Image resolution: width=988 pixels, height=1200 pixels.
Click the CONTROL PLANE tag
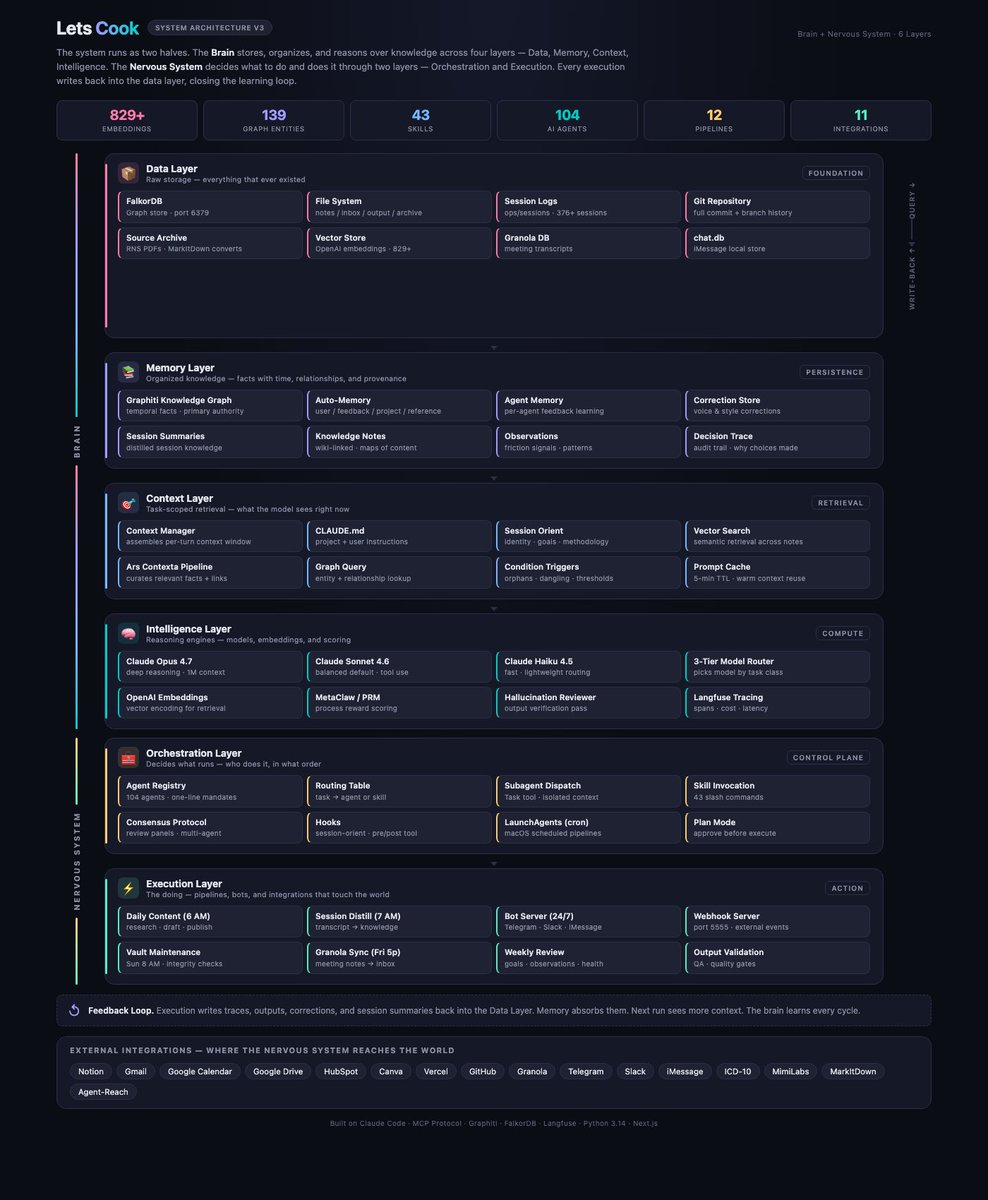coord(828,758)
